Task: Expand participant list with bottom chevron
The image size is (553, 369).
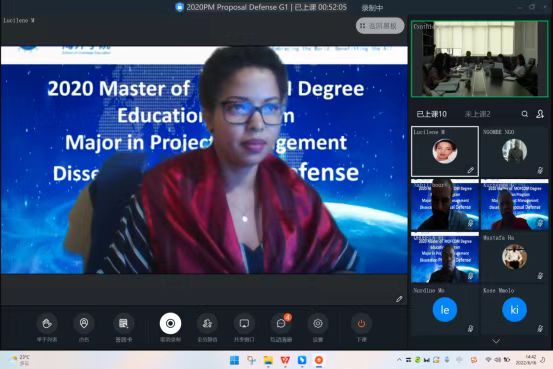Action: click(496, 341)
